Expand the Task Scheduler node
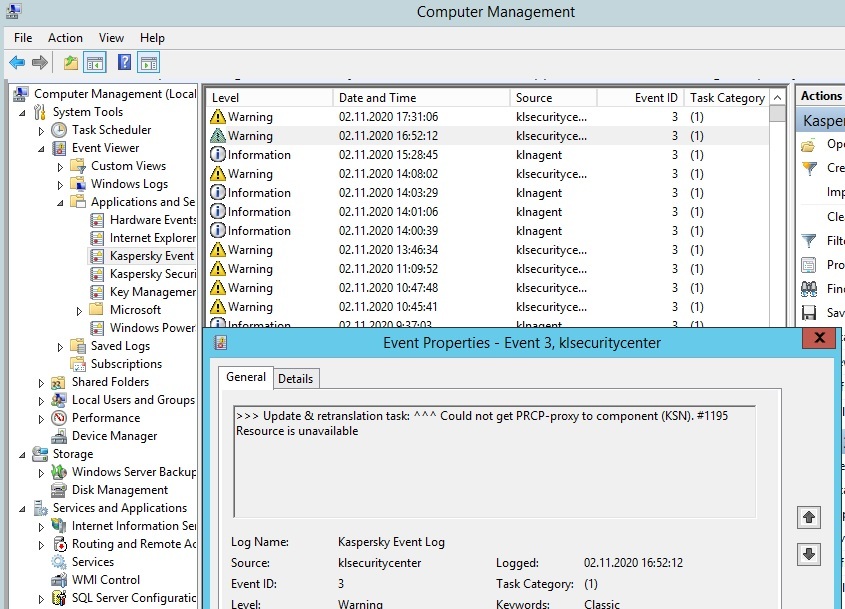Viewport: 845px width, 609px height. [41, 131]
